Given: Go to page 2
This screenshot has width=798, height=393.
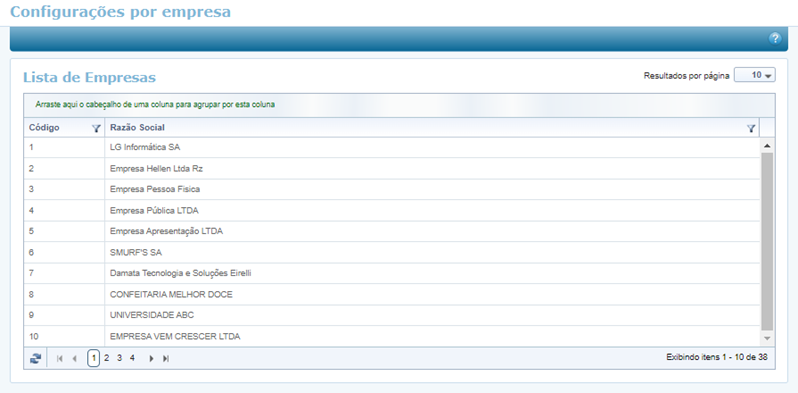Looking at the screenshot, I should tap(106, 358).
